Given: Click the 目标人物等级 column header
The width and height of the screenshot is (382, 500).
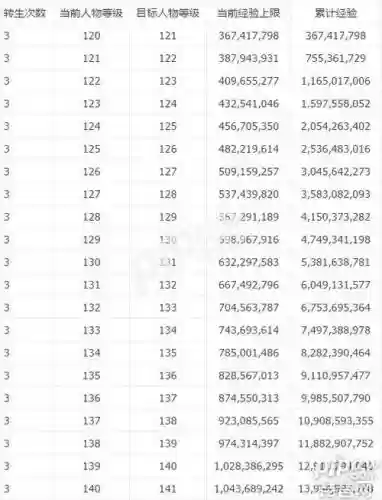Looking at the screenshot, I should point(168,13).
